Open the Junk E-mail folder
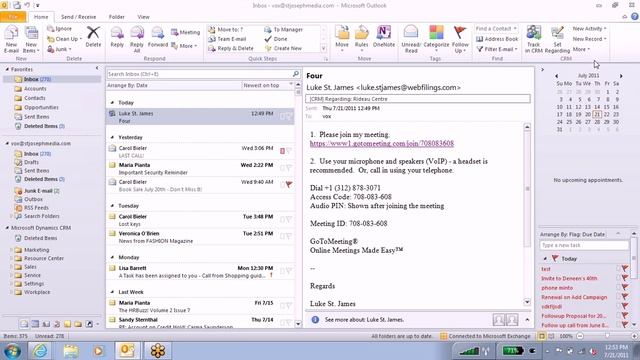 (38, 191)
